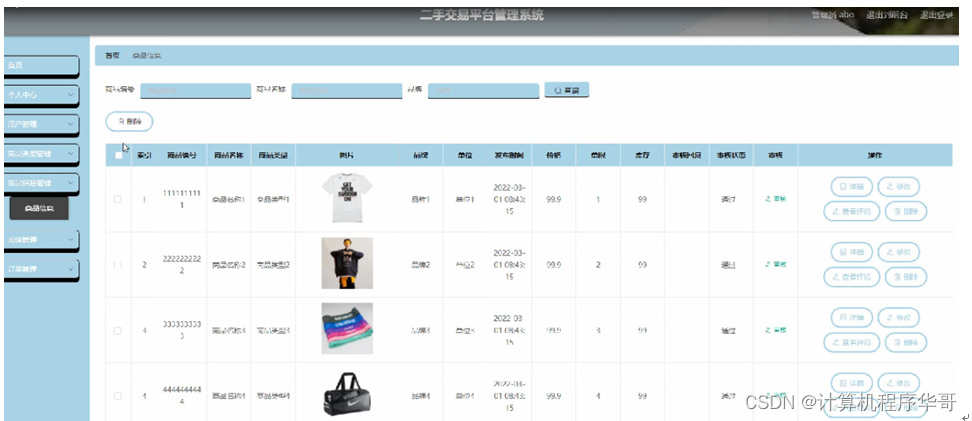Tick the select-all checkbox in table header
Viewport: 972px width, 421px height.
(118, 155)
